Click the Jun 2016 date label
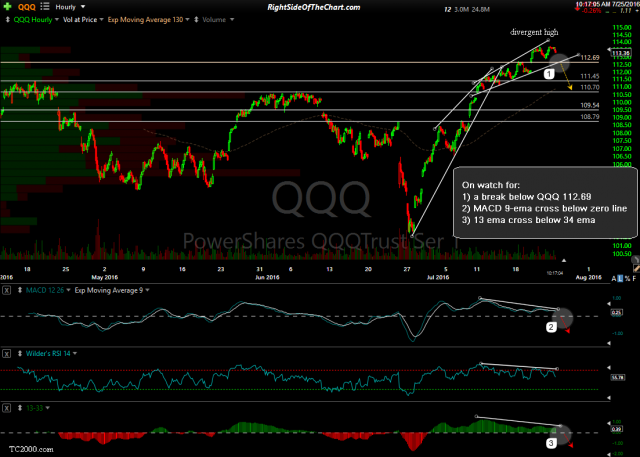640x457 pixels. point(267,277)
